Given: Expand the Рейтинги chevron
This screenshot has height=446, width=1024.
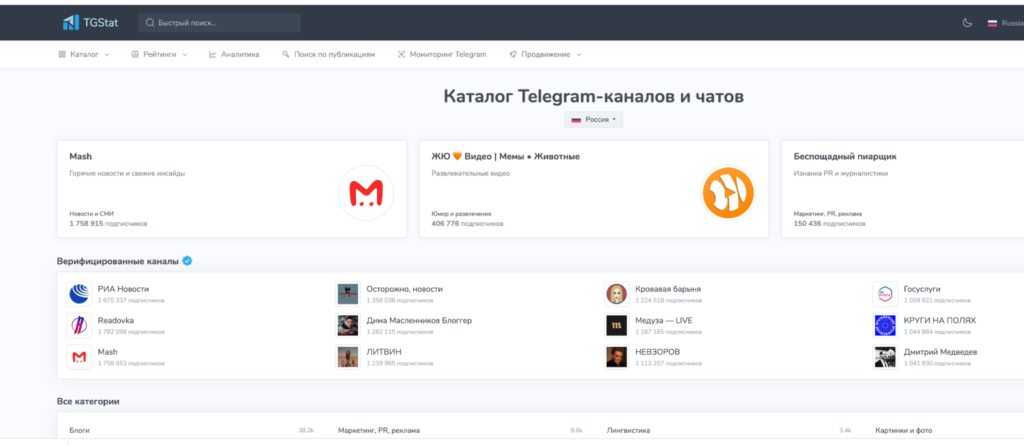Looking at the screenshot, I should (184, 55).
